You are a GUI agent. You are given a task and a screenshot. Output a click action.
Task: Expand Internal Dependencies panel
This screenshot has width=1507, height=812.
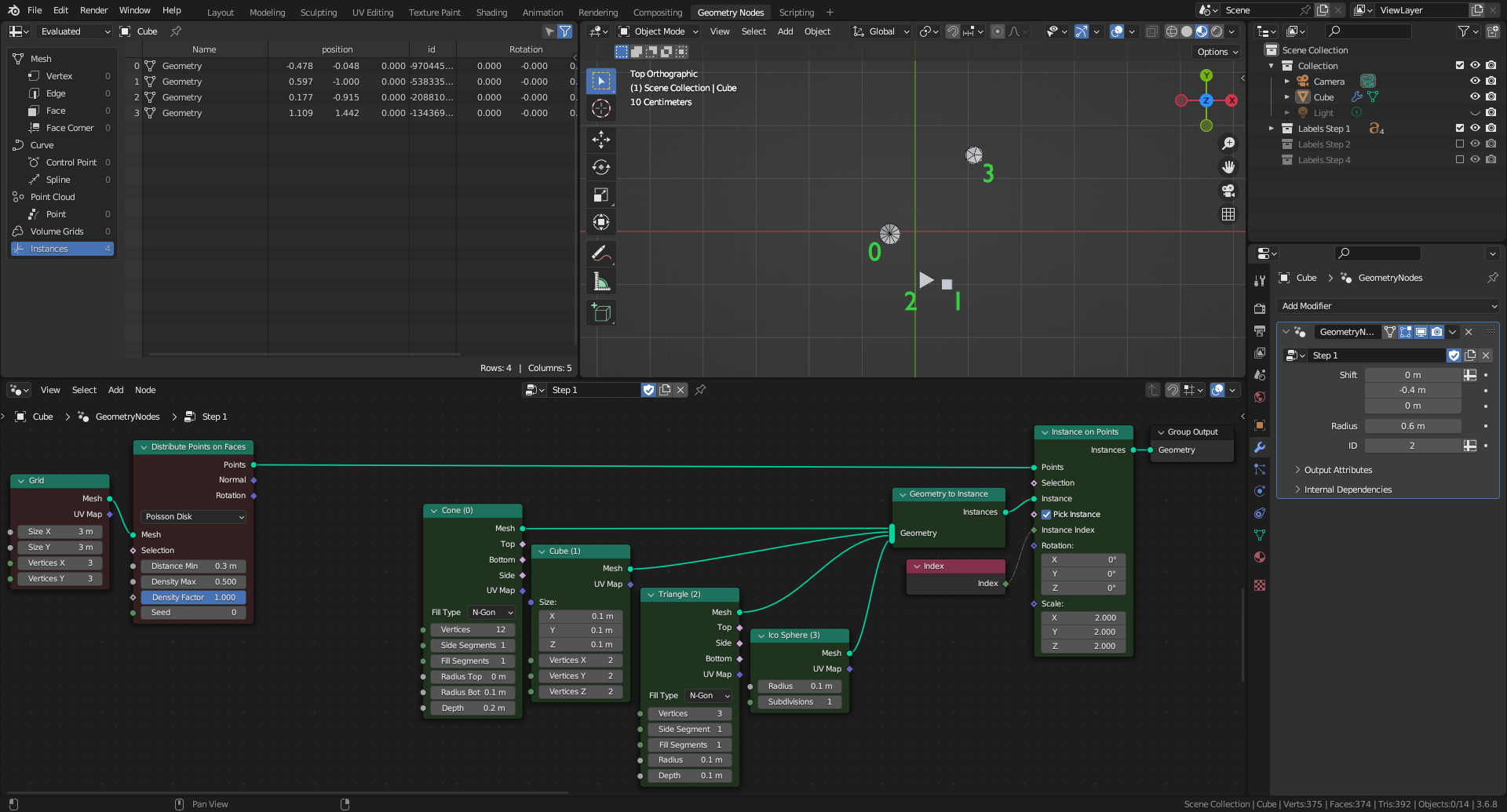1347,490
